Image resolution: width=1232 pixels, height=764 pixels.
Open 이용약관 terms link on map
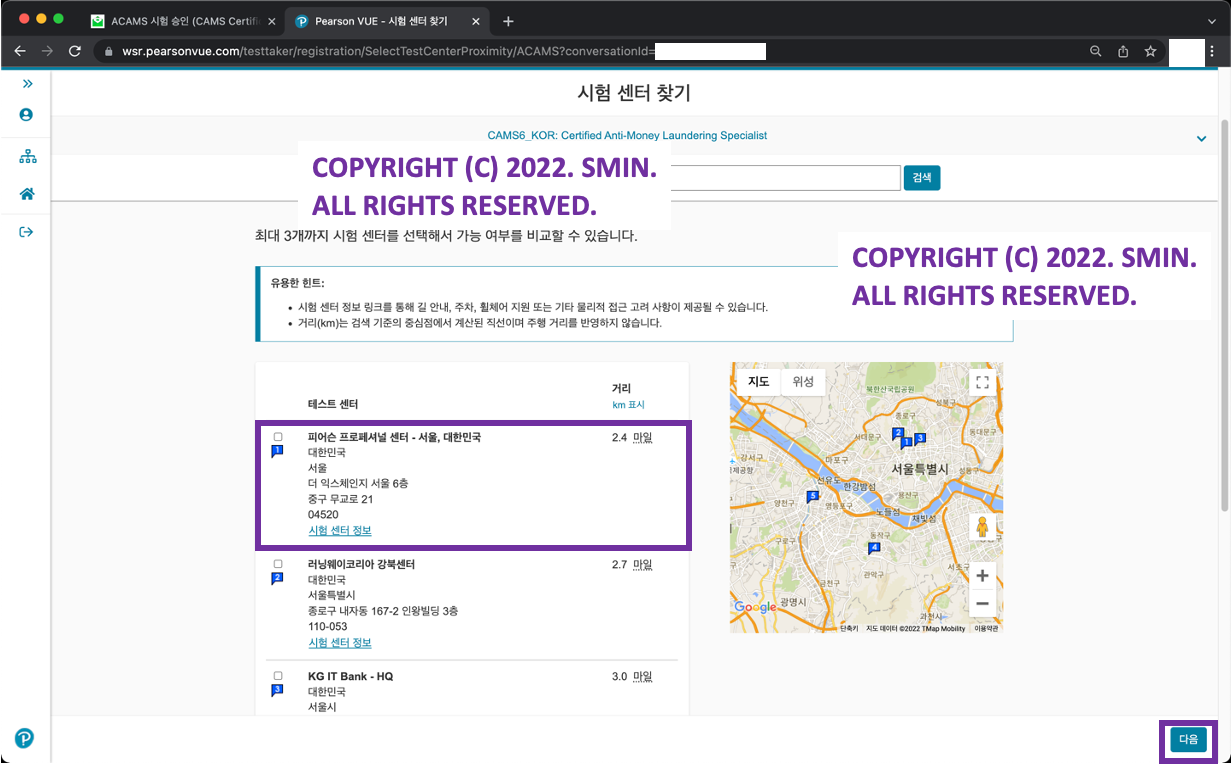986,629
